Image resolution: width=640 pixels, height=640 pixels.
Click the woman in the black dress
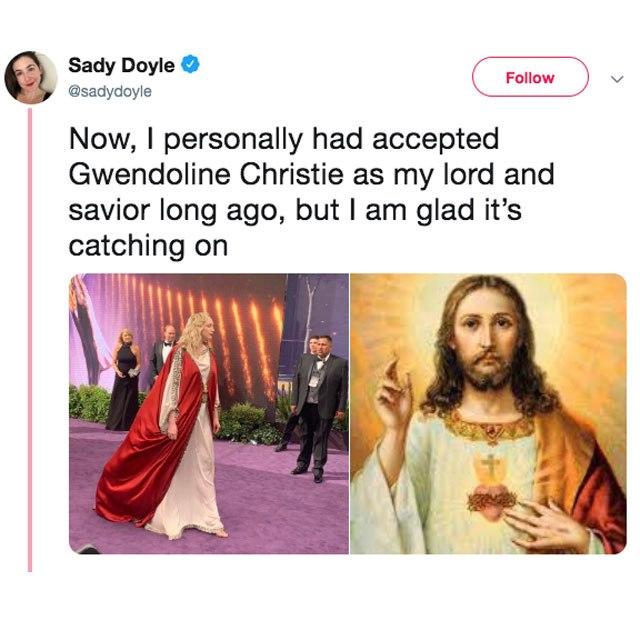point(124,380)
